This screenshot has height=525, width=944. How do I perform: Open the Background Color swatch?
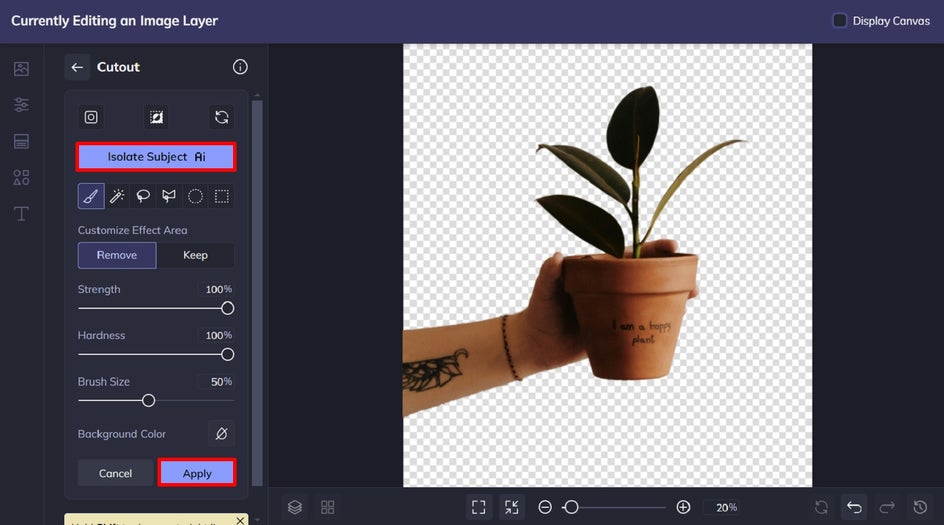(x=222, y=433)
